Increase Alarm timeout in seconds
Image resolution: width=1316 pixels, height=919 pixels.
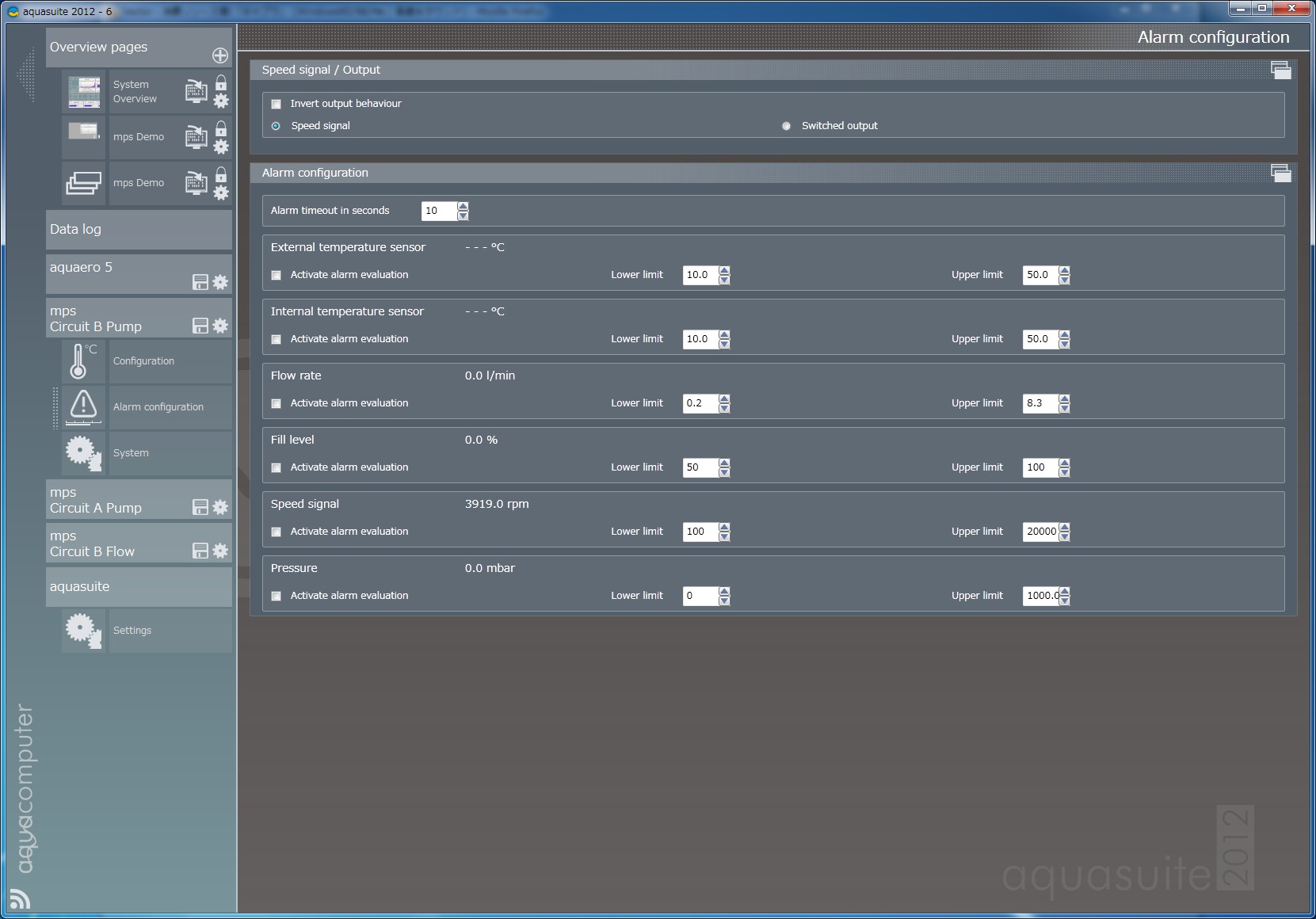[463, 207]
